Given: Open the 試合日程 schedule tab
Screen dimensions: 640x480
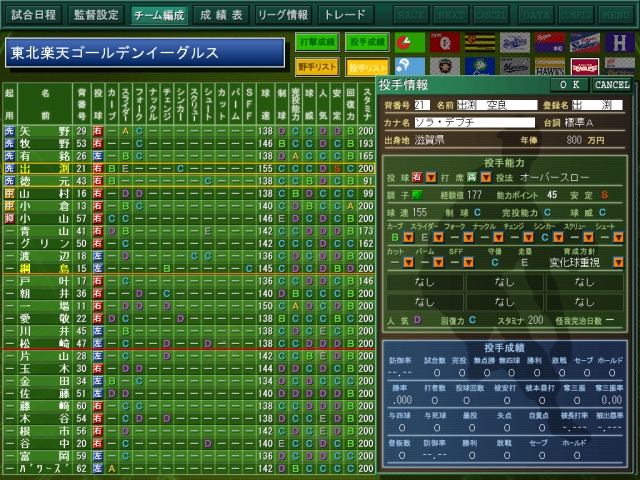Looking at the screenshot, I should [x=33, y=15].
